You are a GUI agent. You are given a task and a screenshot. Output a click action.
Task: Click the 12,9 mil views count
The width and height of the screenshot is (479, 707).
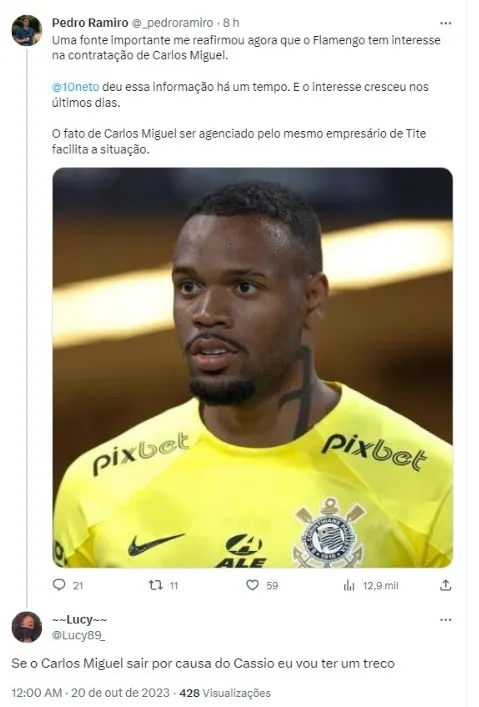pos(381,586)
